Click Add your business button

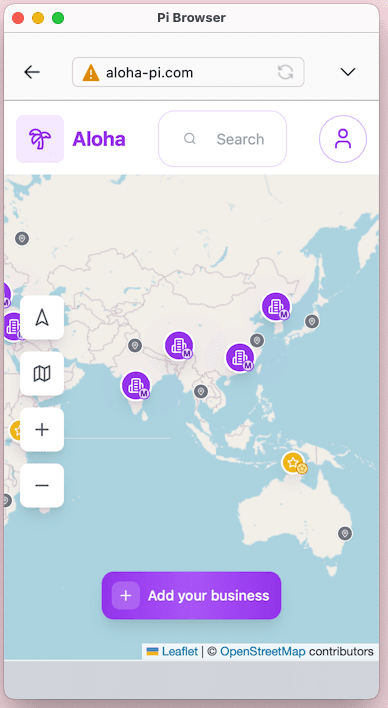pos(192,596)
